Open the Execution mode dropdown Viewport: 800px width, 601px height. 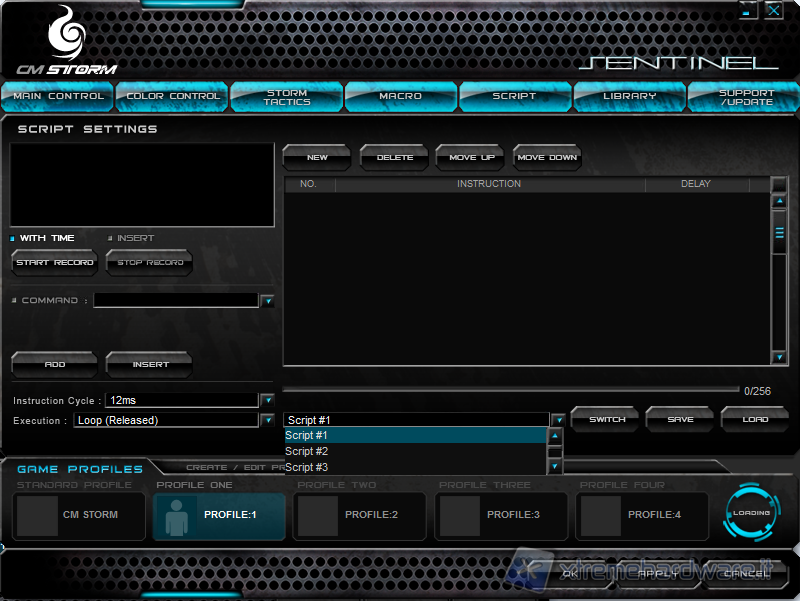pyautogui.click(x=267, y=420)
